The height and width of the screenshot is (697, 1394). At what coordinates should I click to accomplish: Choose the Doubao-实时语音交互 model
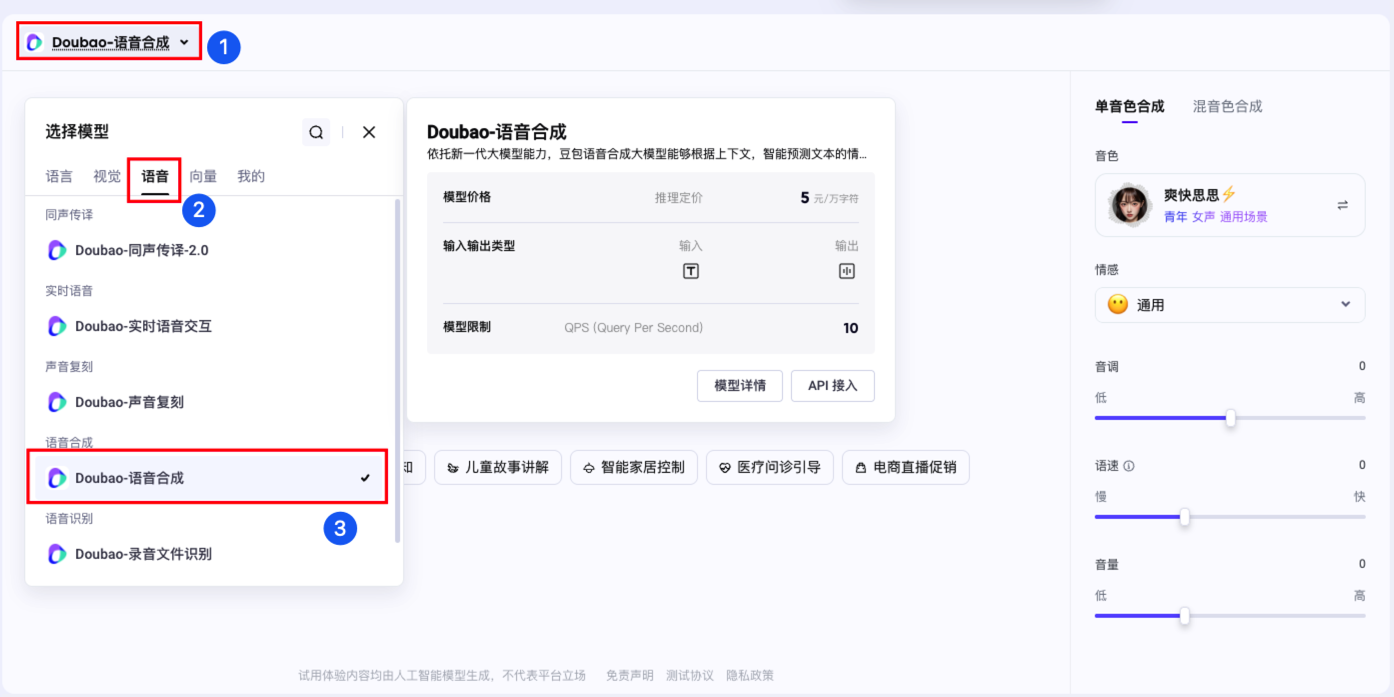[211, 326]
